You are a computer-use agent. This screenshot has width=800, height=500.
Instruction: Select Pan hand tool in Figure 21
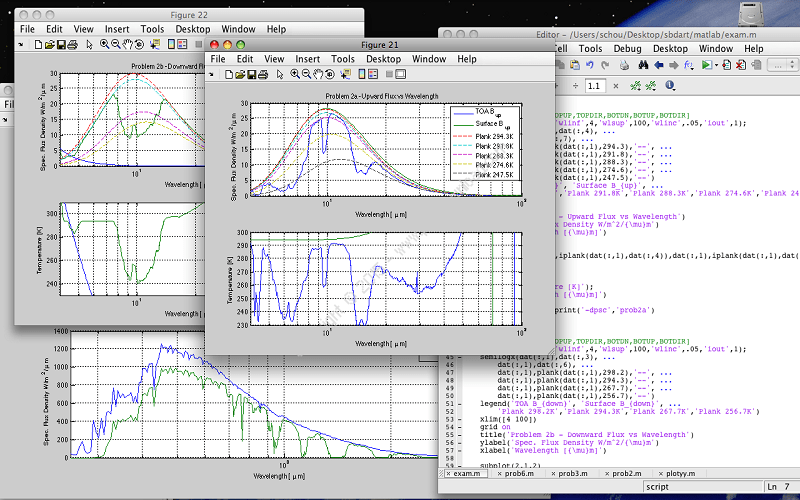click(x=318, y=74)
